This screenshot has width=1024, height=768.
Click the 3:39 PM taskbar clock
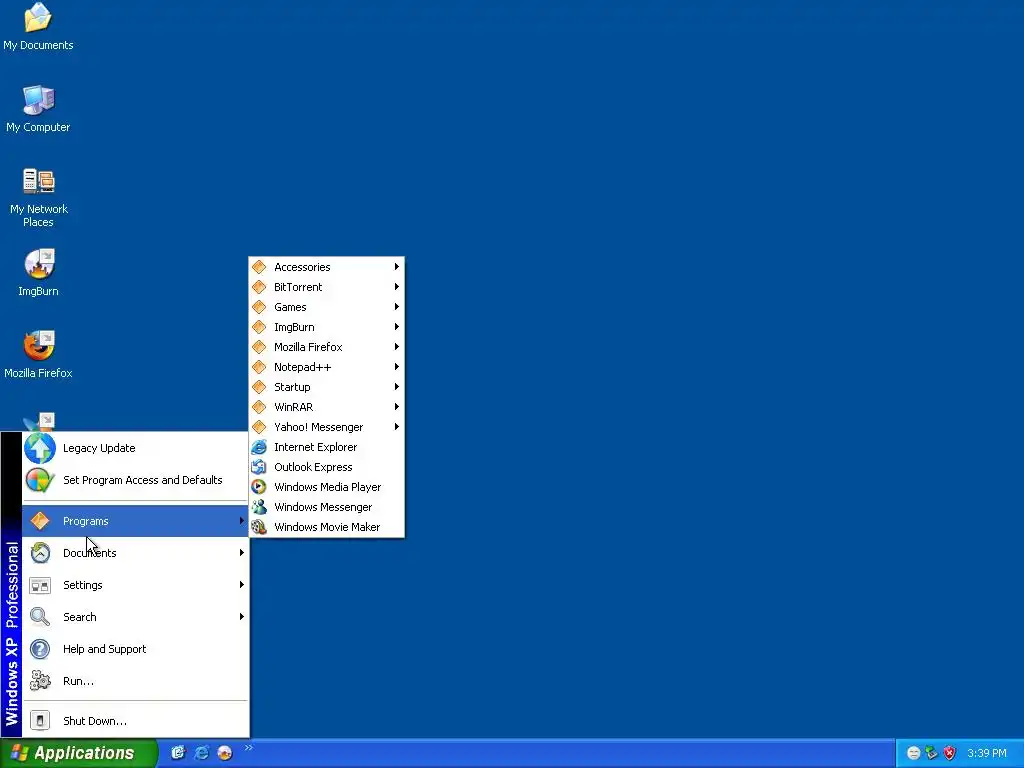pos(987,754)
